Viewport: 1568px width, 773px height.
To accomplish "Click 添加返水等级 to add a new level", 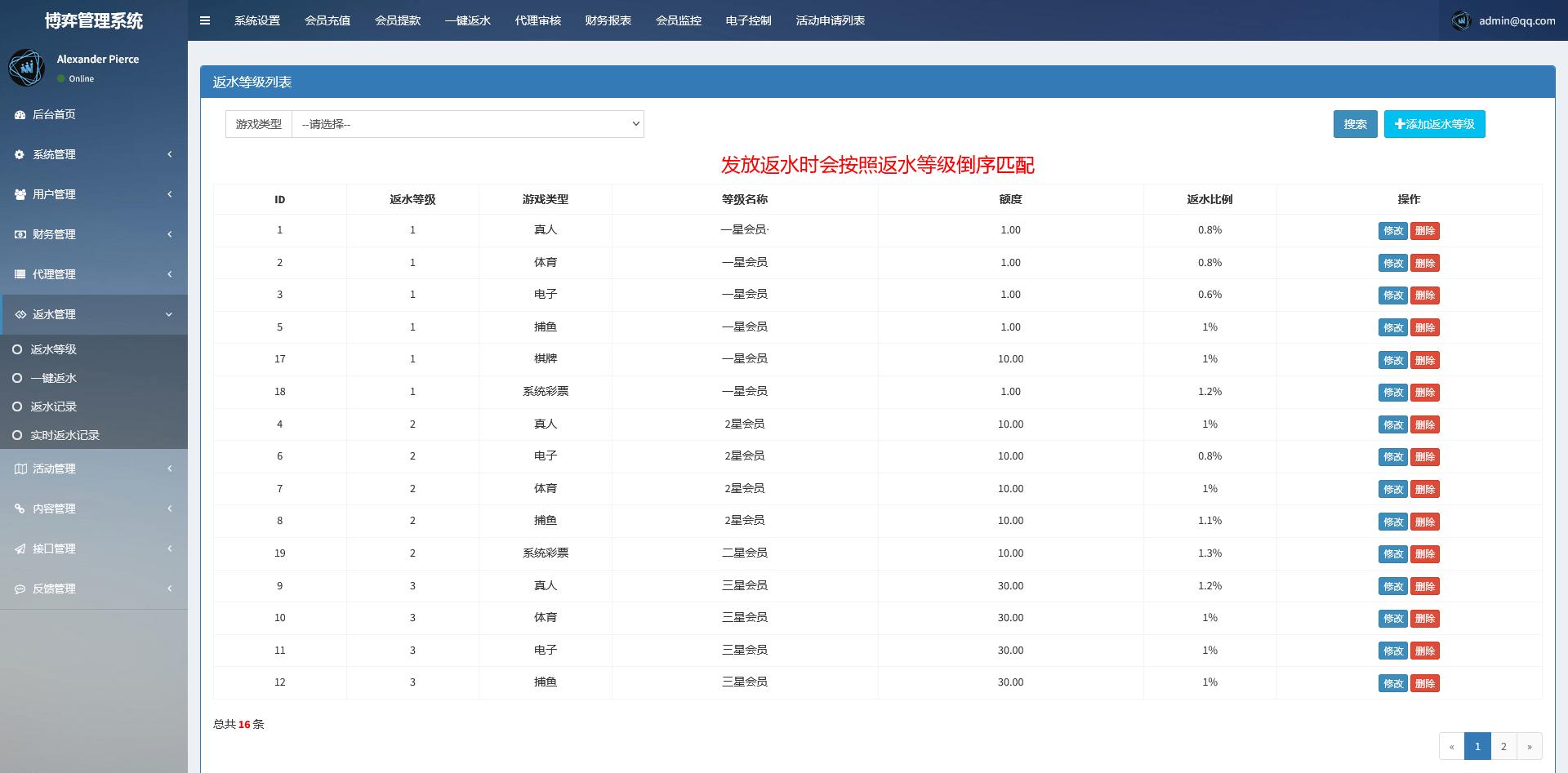I will [1434, 124].
